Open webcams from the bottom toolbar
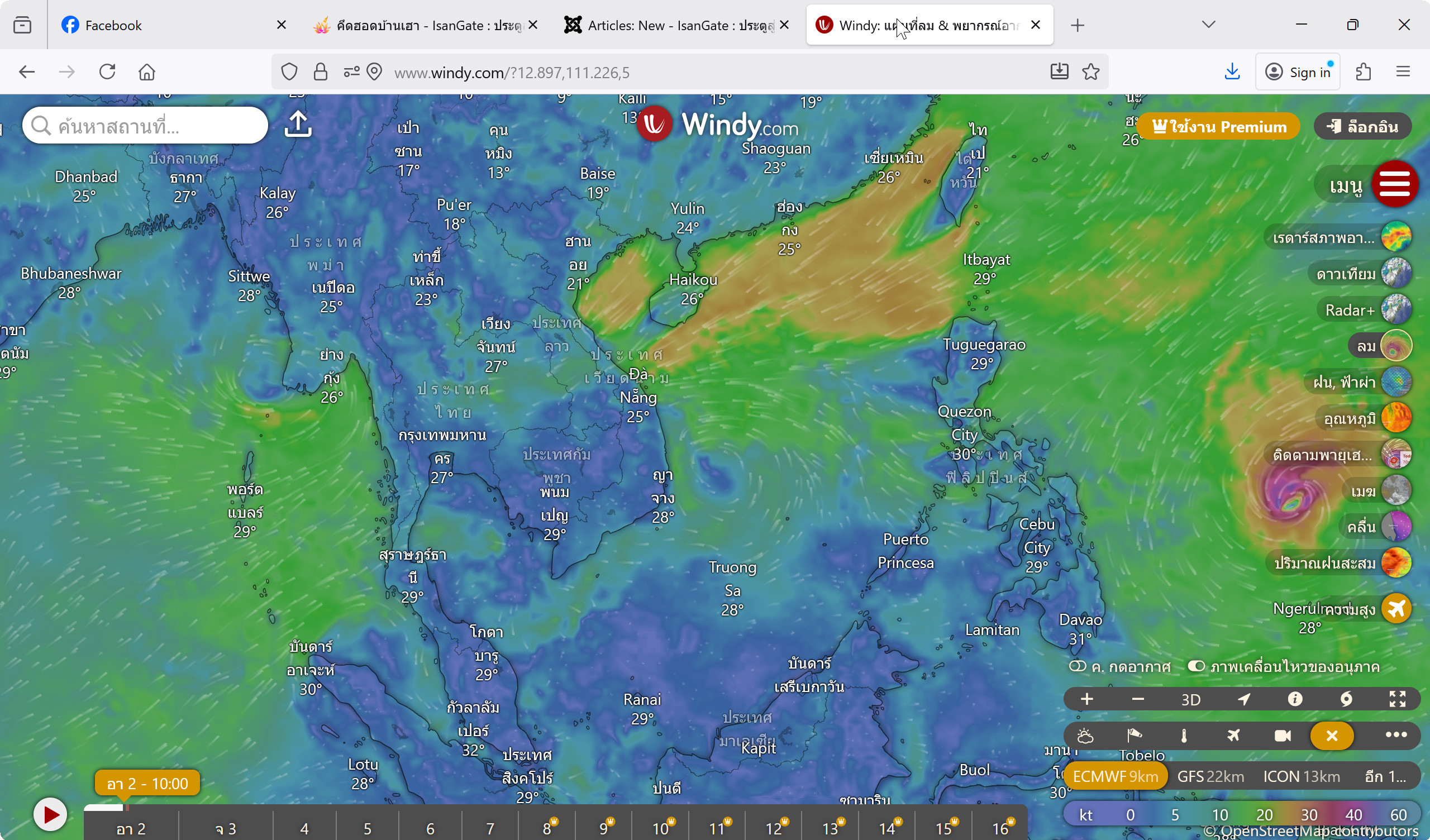This screenshot has height=840, width=1430. (1283, 736)
